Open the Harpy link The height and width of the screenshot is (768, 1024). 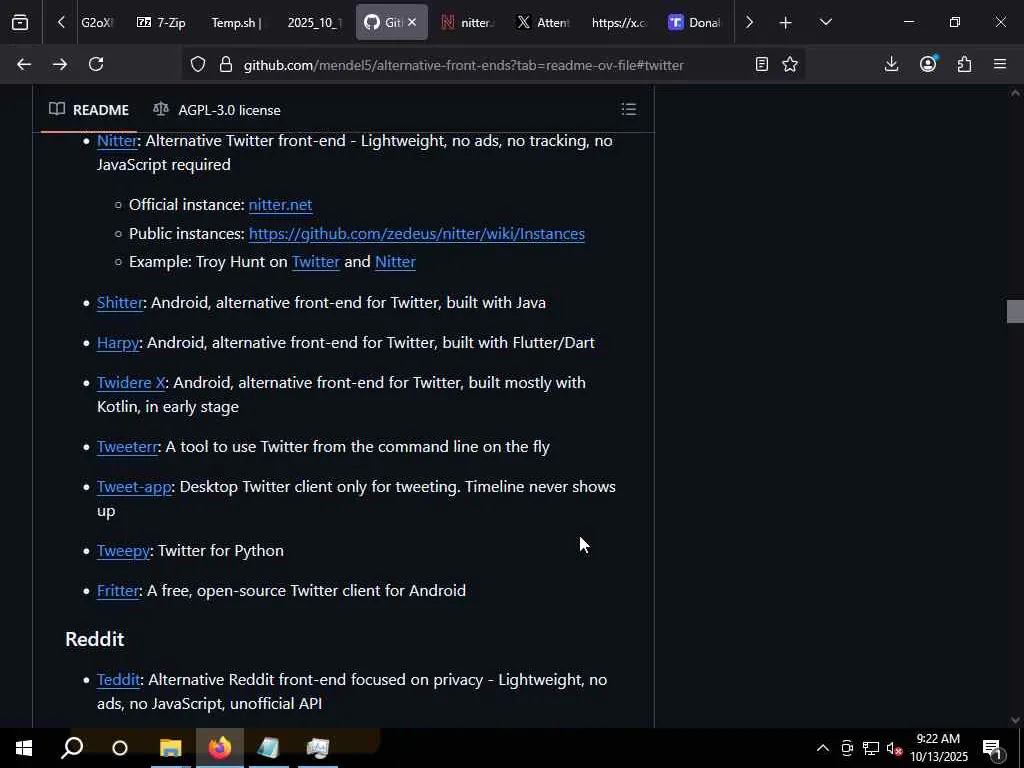[x=118, y=342]
